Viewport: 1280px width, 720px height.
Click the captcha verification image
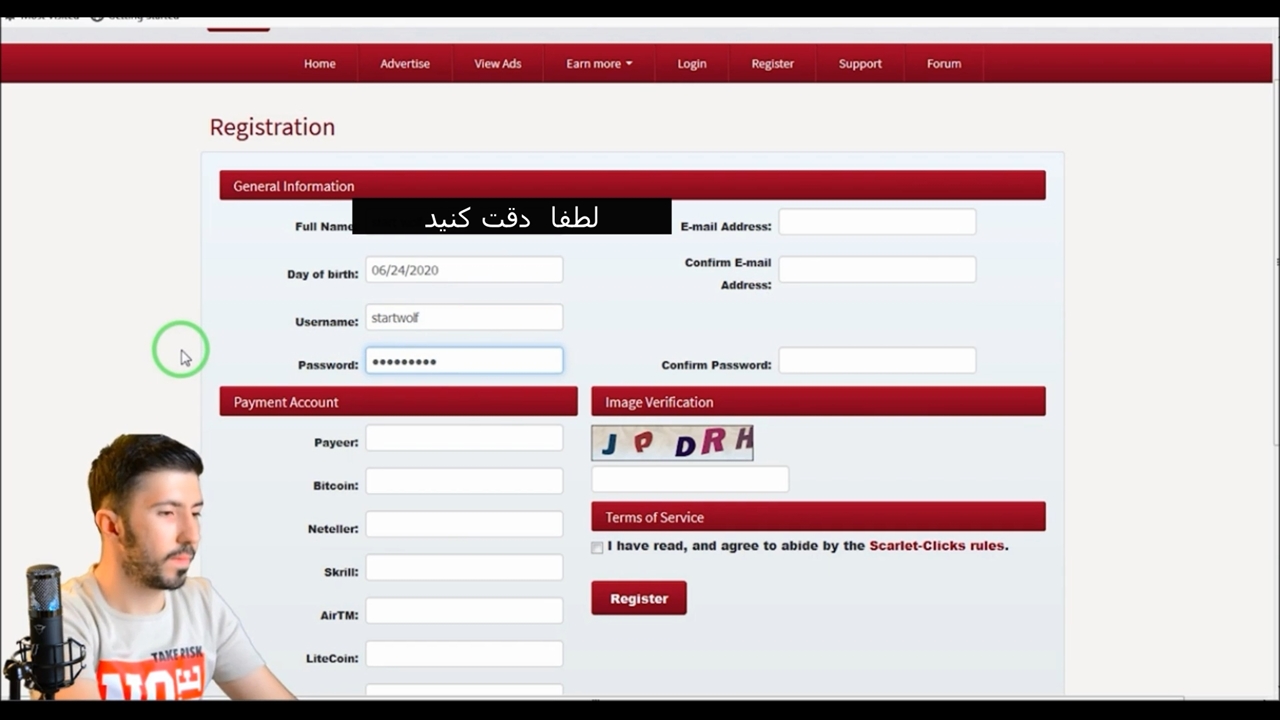672,443
